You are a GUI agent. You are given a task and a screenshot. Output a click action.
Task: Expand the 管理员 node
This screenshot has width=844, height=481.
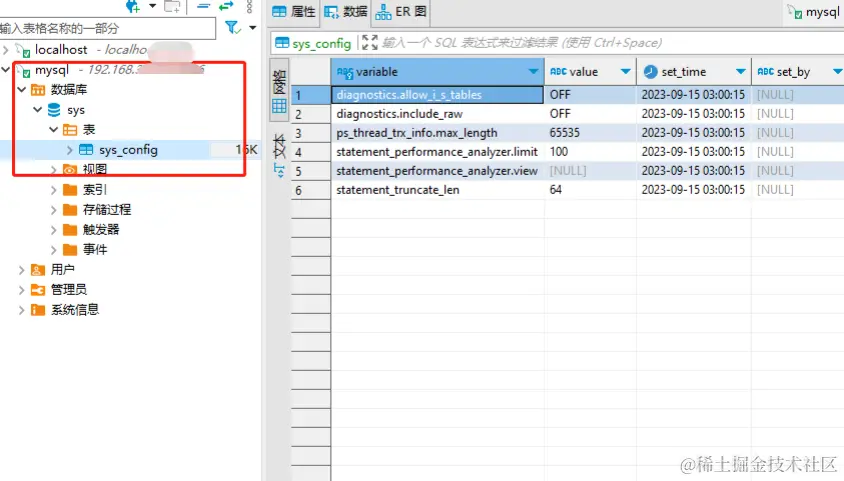coord(22,290)
